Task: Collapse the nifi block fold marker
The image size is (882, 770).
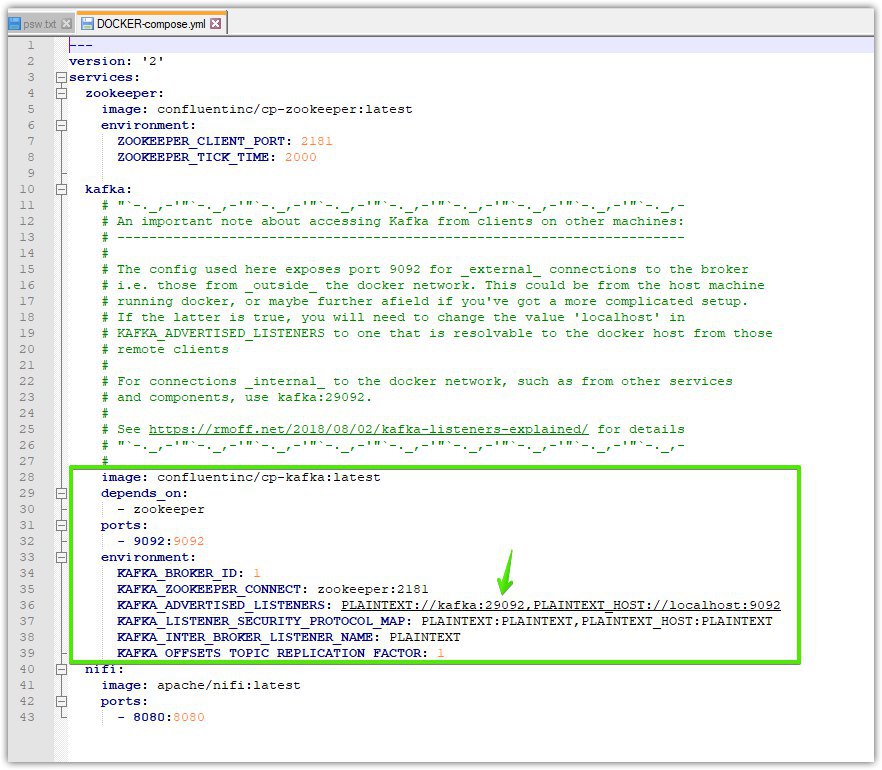Action: click(62, 670)
